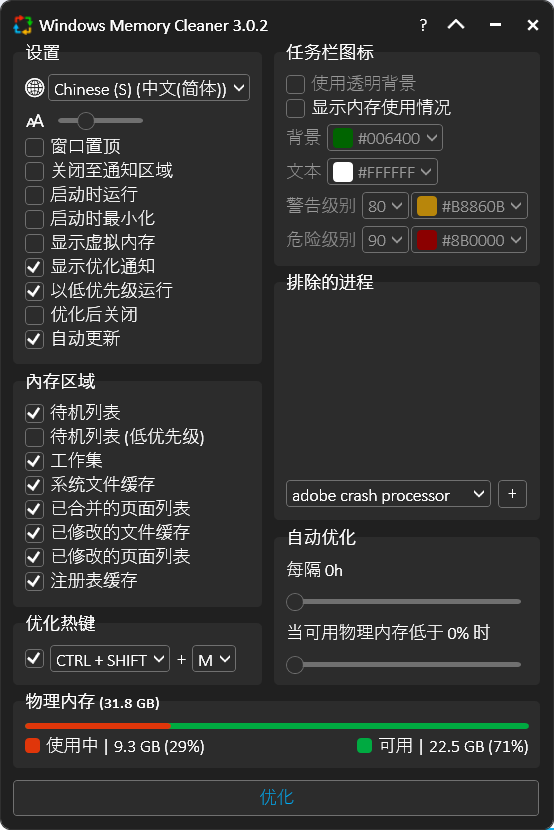
Task: Click the dark red danger level swatch
Action: [426, 240]
